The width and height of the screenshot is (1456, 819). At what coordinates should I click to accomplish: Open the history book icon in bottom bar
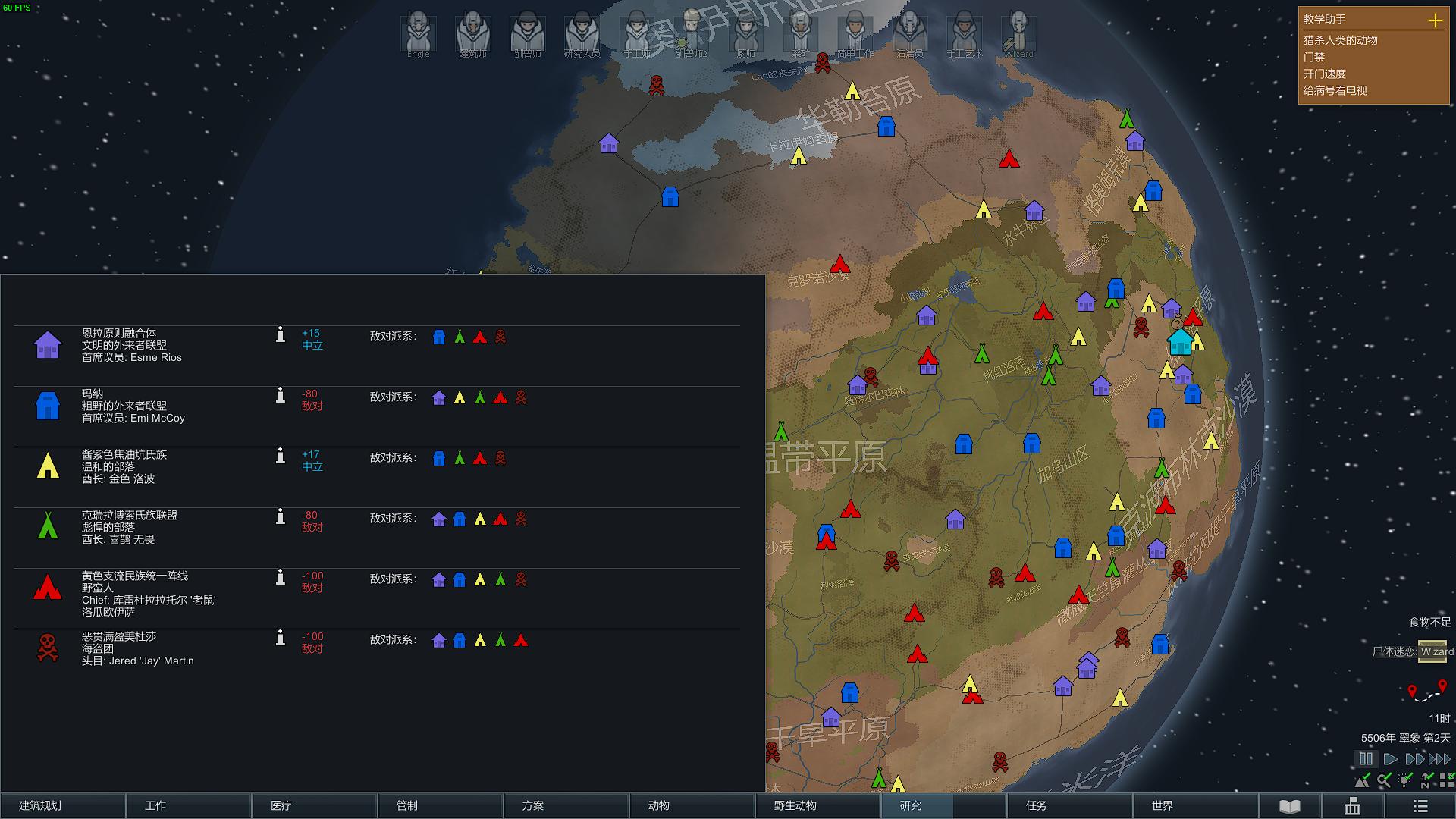click(x=1290, y=806)
